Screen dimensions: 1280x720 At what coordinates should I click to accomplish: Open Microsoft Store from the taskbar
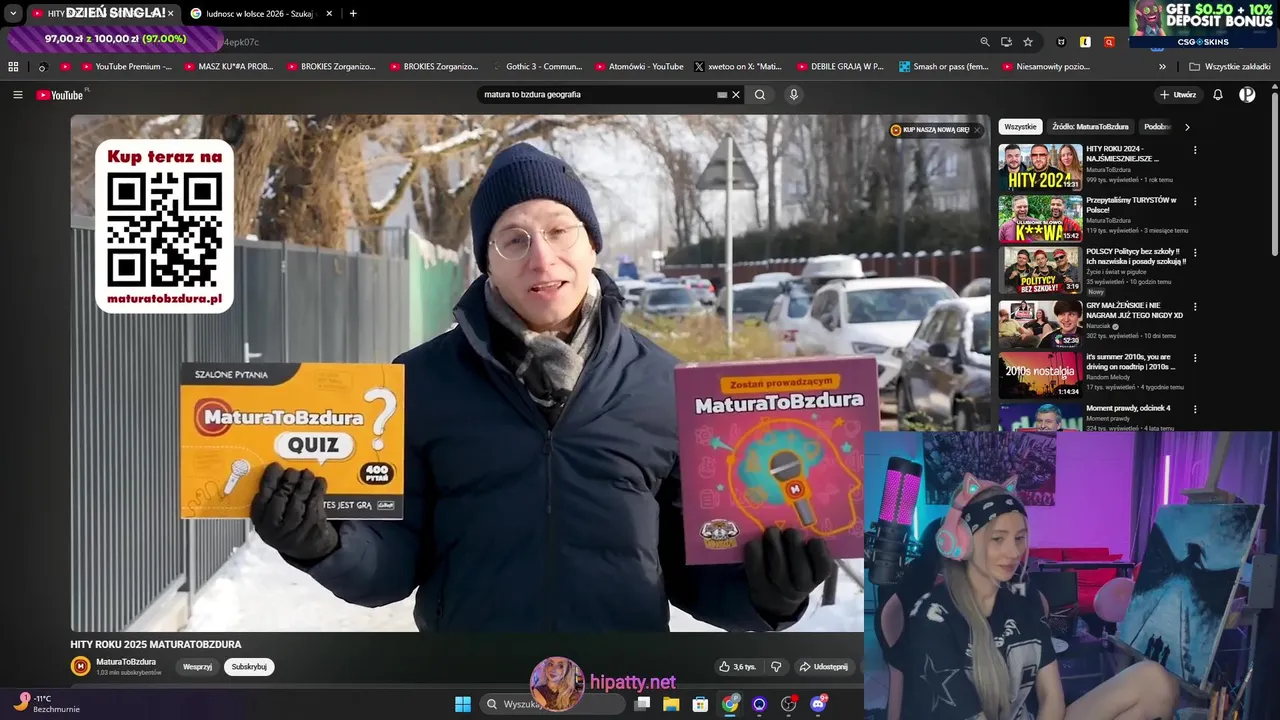[x=701, y=704]
